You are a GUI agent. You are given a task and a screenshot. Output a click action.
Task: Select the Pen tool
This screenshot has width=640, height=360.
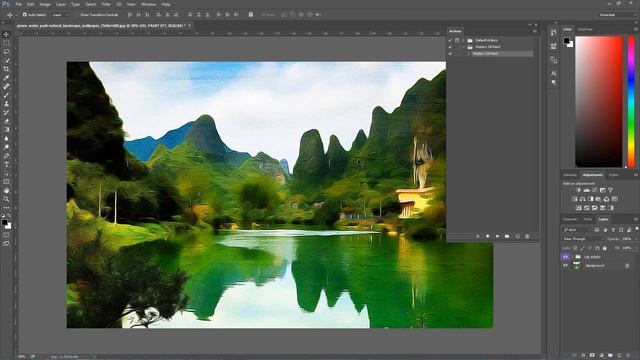point(6,156)
